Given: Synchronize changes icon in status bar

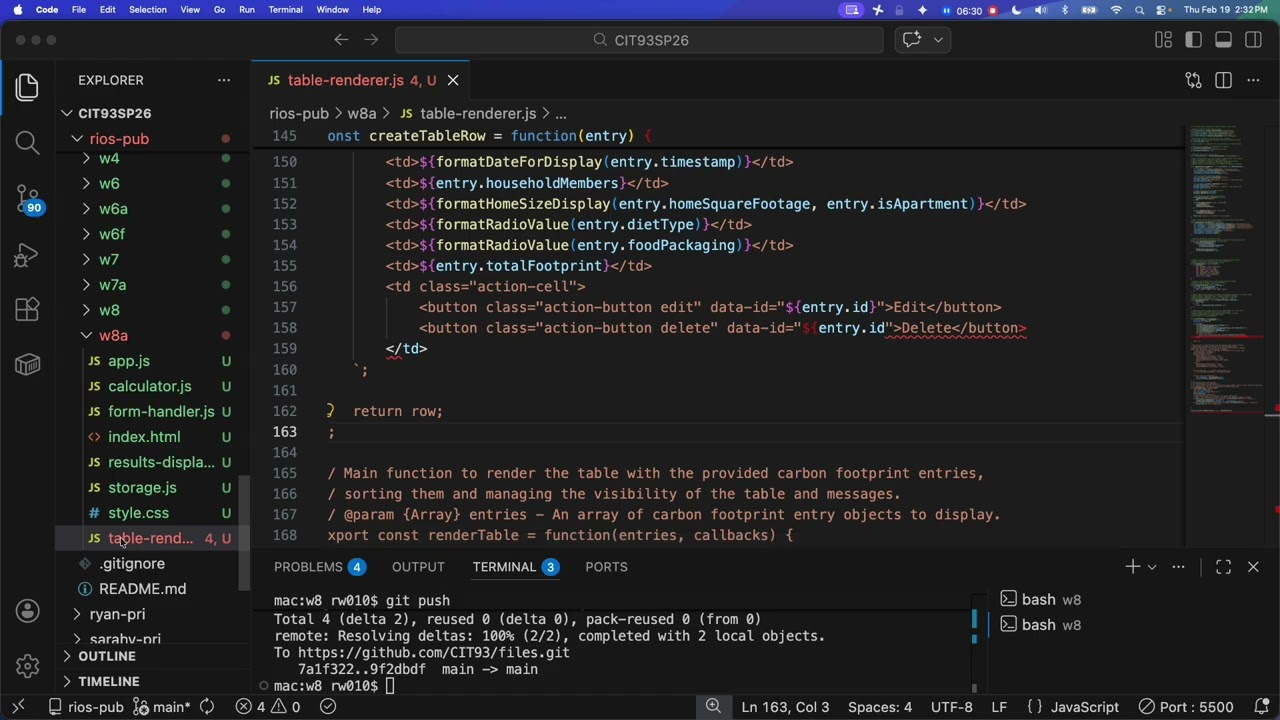Looking at the screenshot, I should click(x=207, y=707).
